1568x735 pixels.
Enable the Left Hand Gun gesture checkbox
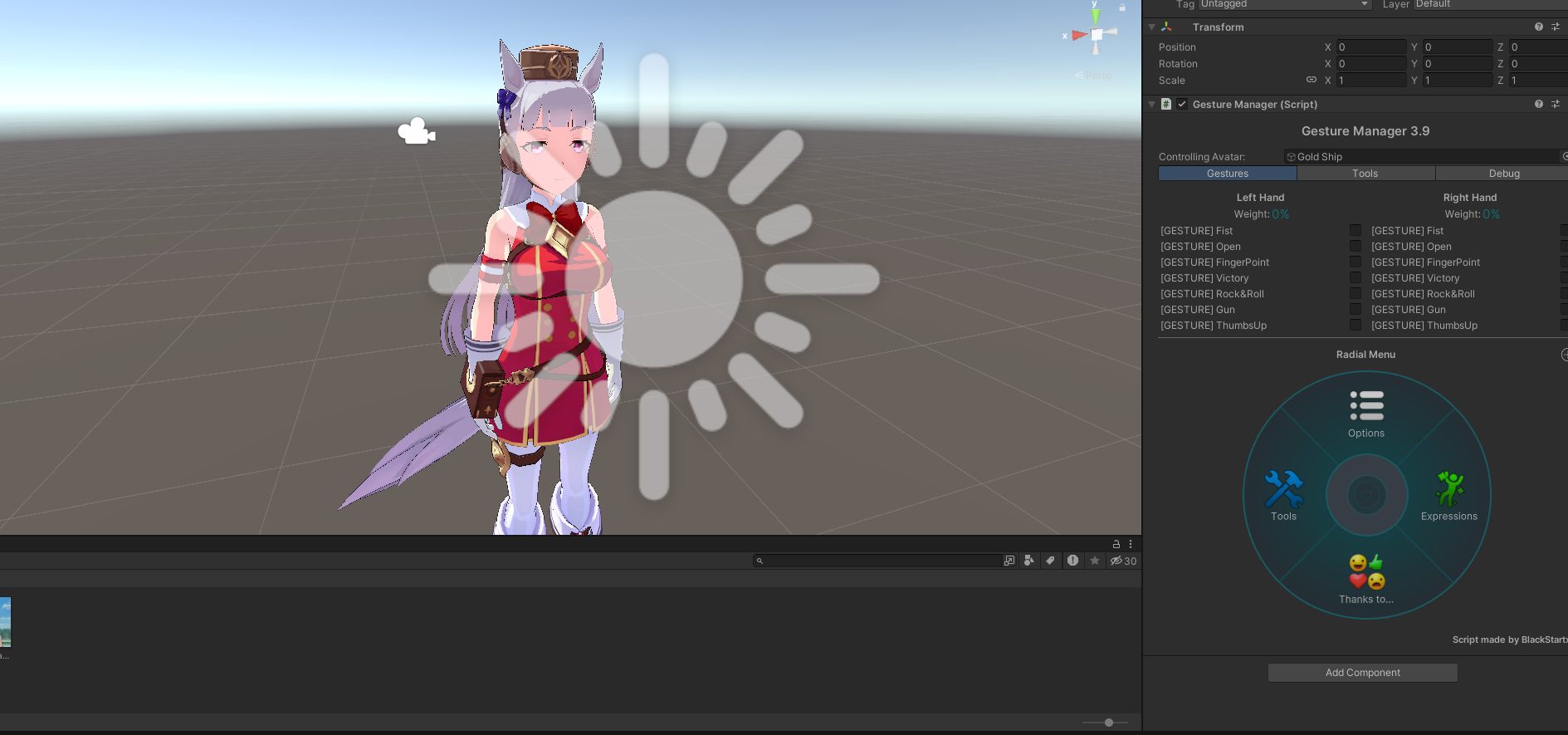(1356, 309)
